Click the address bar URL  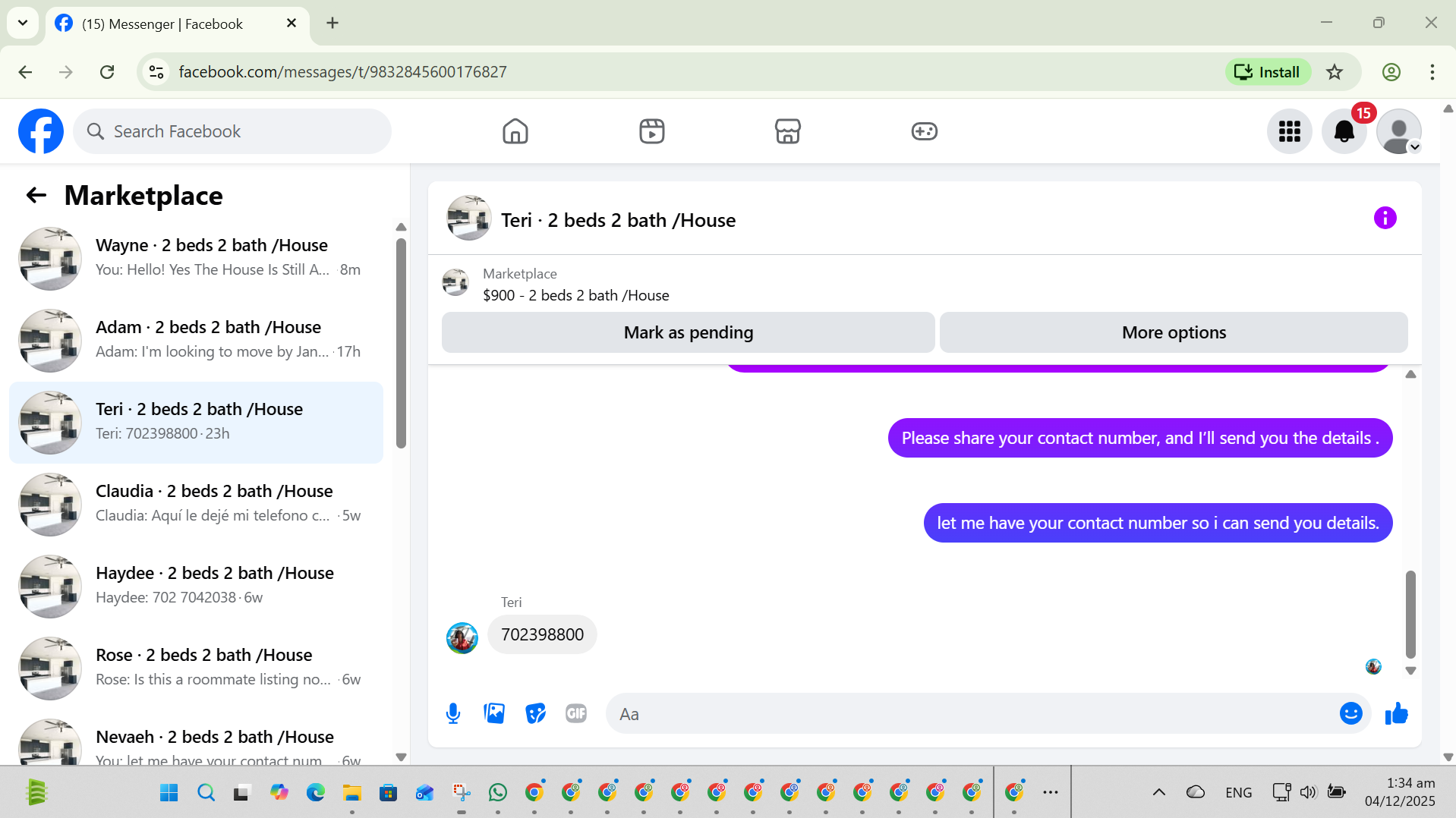click(342, 72)
